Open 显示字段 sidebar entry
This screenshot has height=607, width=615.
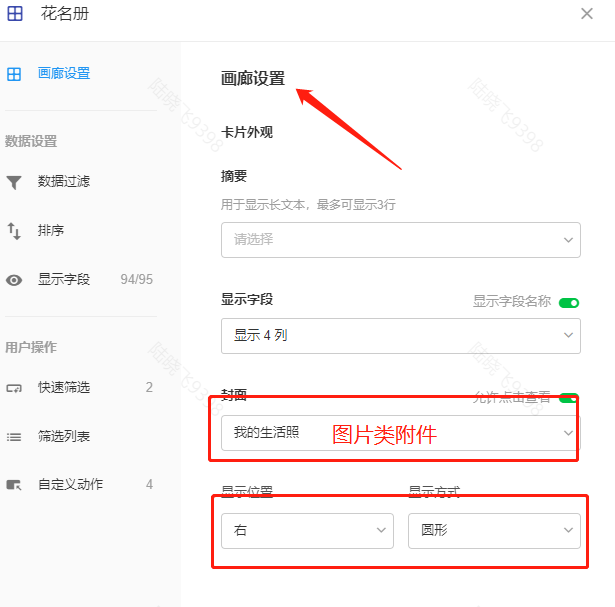point(64,279)
